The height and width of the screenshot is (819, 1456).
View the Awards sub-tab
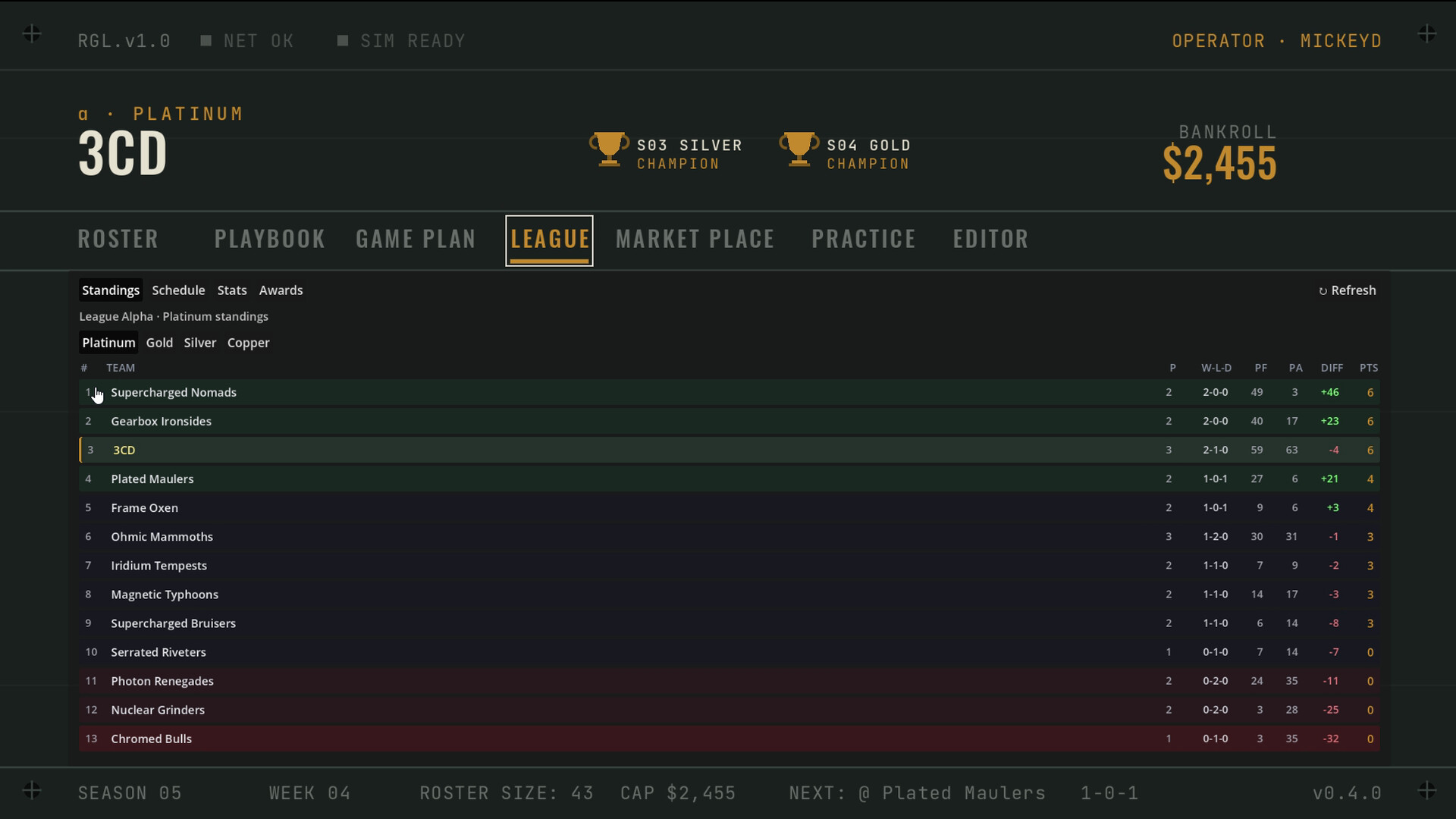281,290
